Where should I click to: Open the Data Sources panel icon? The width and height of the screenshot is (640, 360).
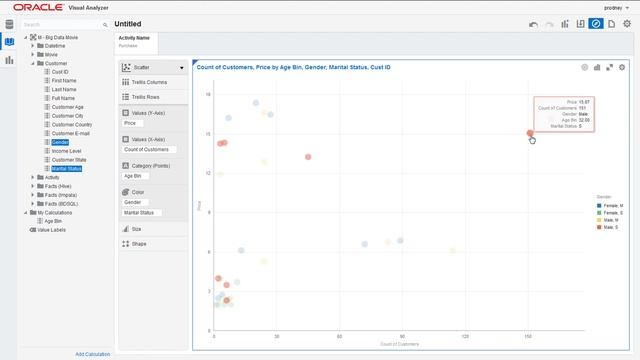coord(9,24)
